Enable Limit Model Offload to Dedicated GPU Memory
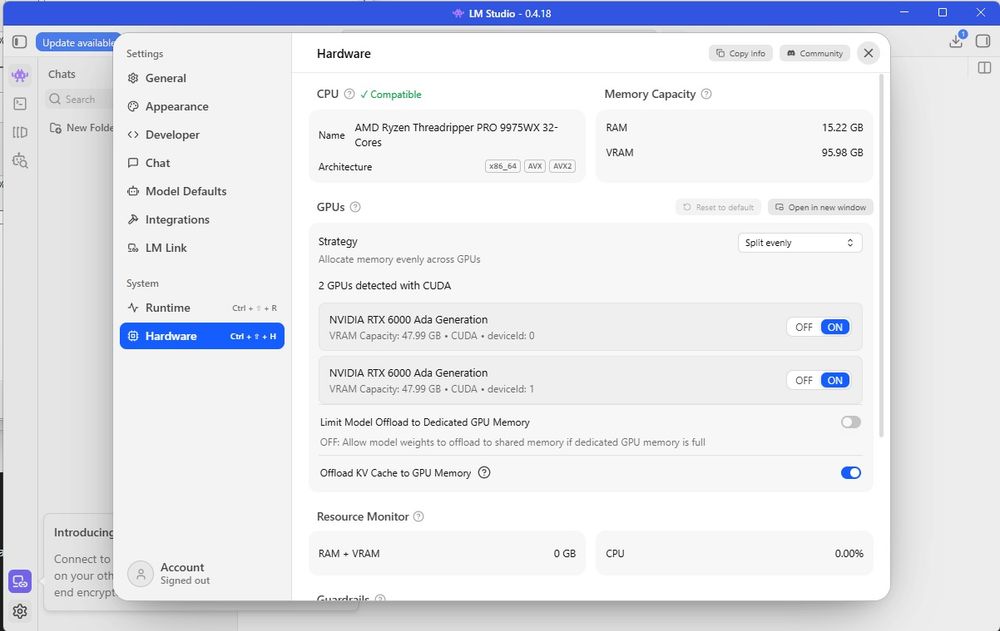This screenshot has height=631, width=1000. coord(851,422)
